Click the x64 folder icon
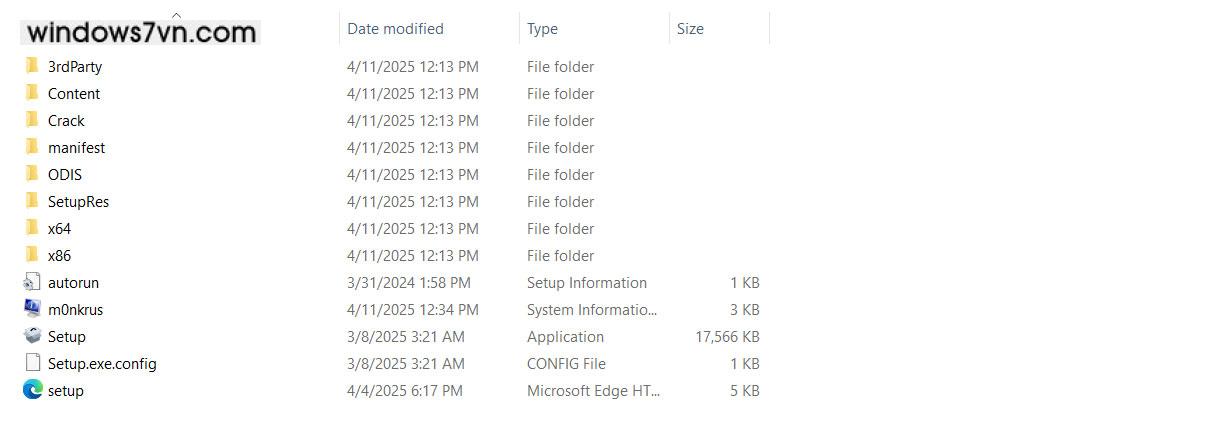Screen dimensions: 1206x429 click(32, 228)
